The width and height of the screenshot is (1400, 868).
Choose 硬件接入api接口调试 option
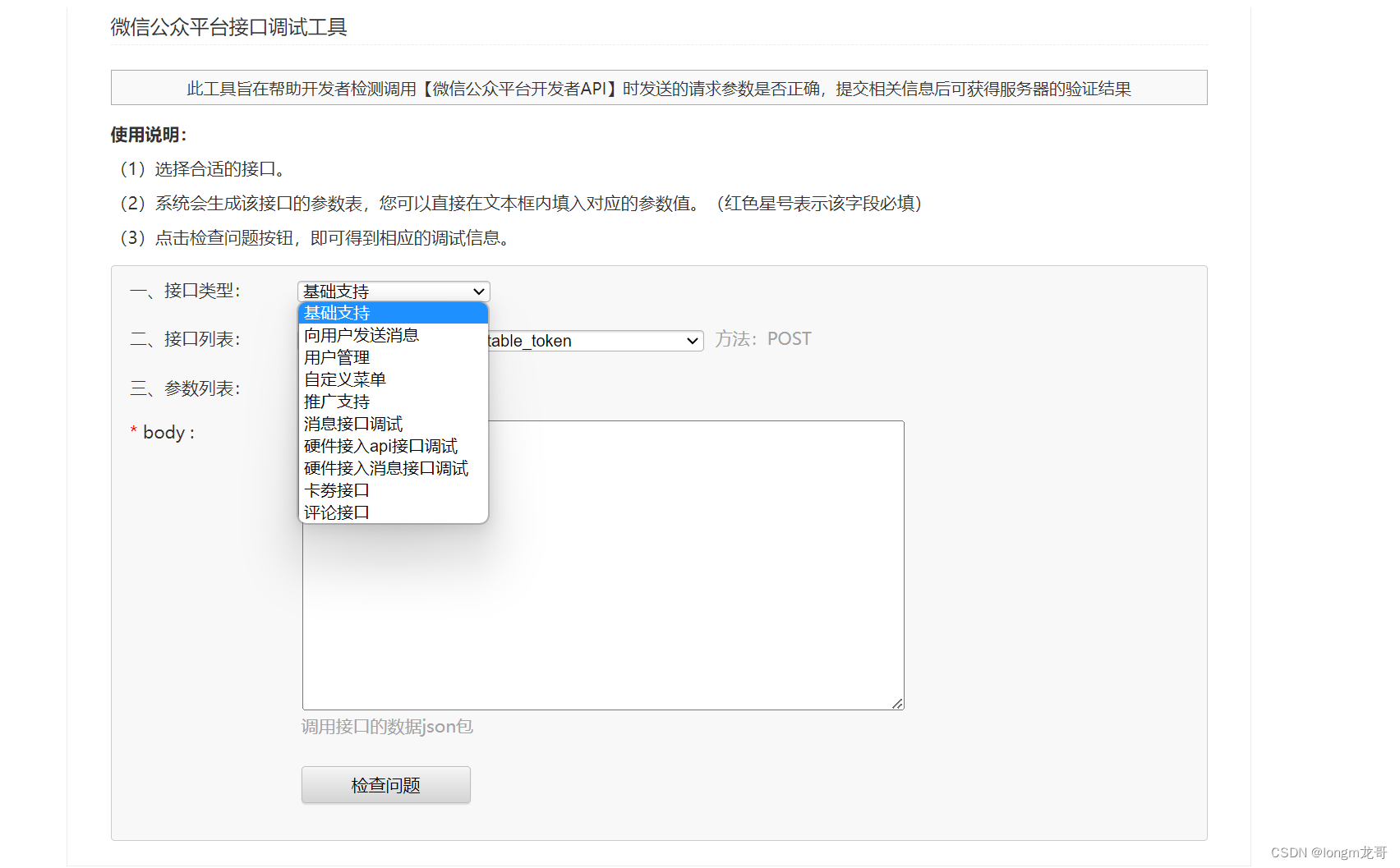coord(394,446)
